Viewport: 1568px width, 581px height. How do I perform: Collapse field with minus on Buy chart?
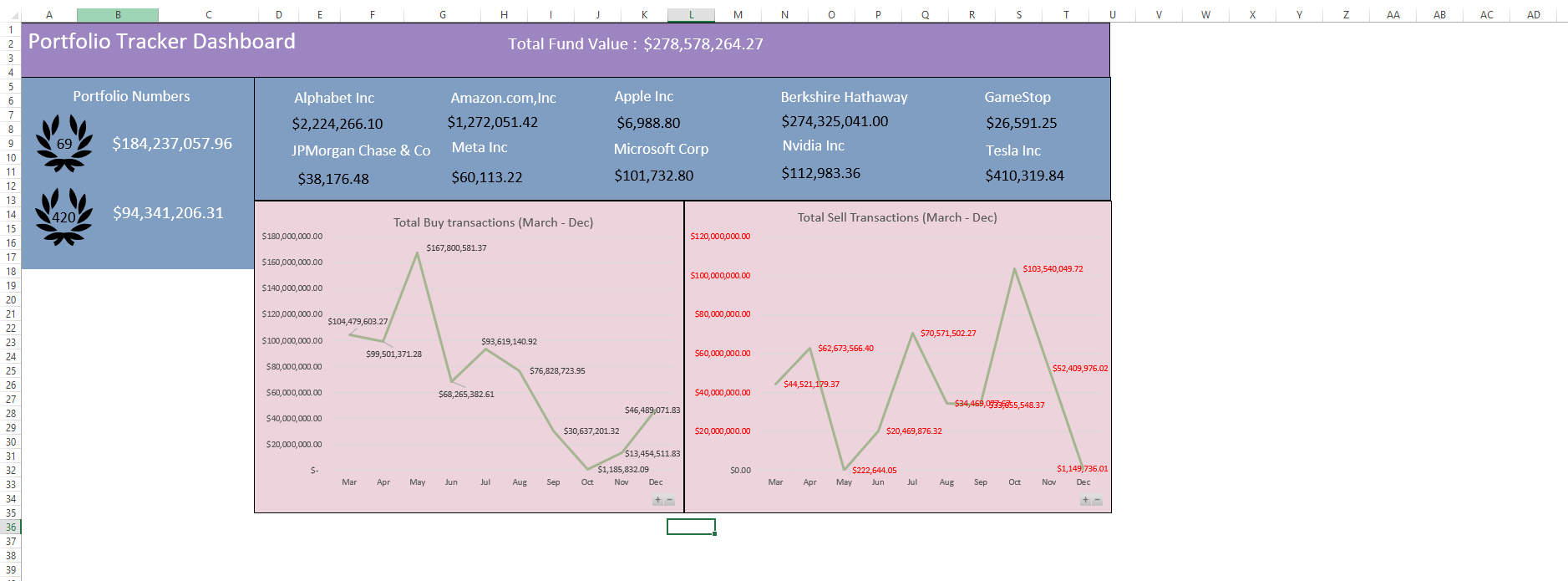click(669, 501)
